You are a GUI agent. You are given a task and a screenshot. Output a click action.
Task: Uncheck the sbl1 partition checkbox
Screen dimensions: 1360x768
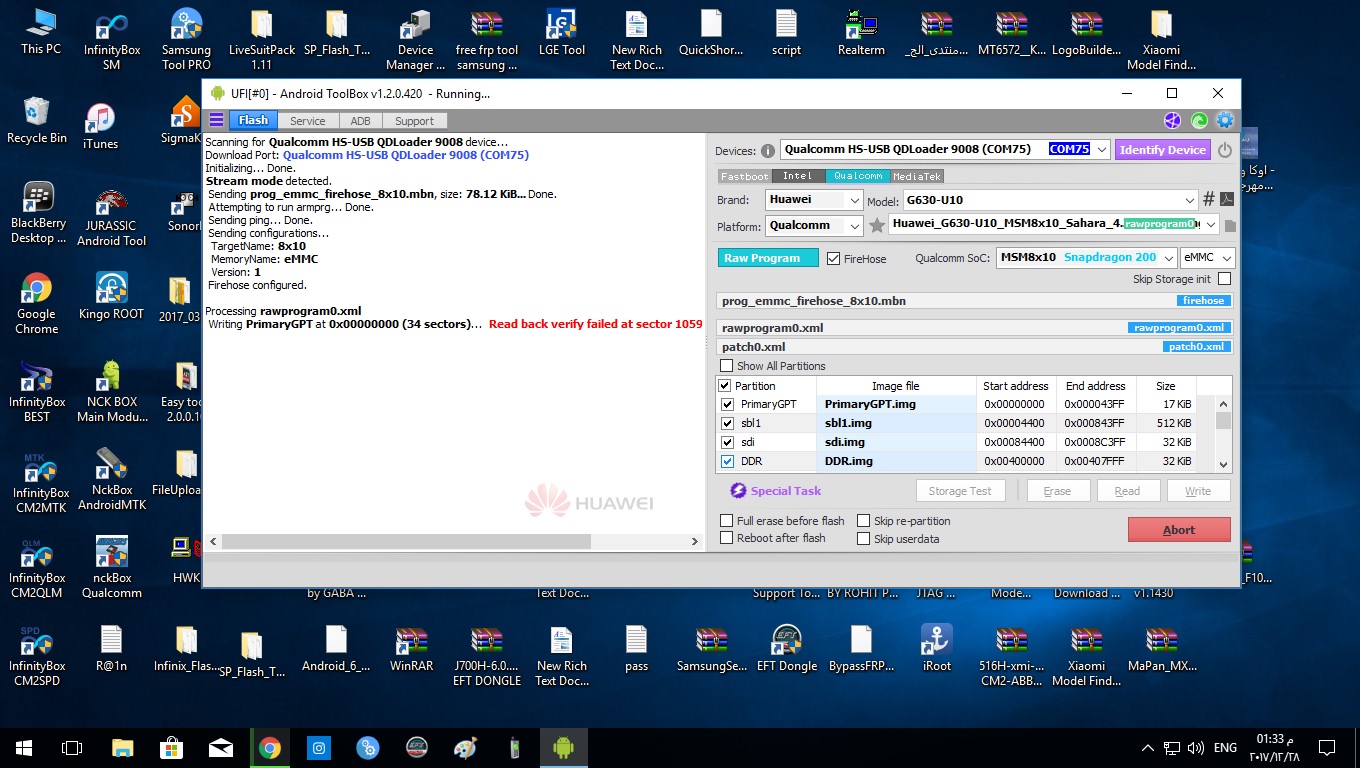coord(727,423)
